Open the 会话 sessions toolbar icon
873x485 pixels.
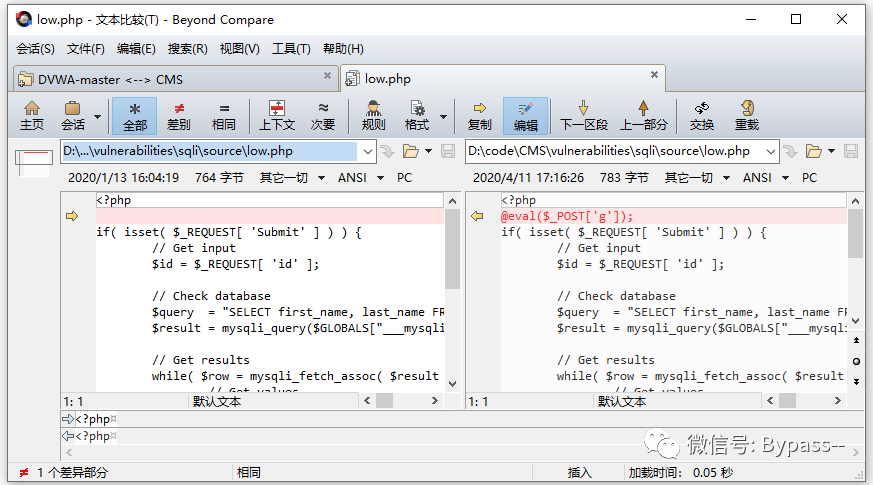73,116
